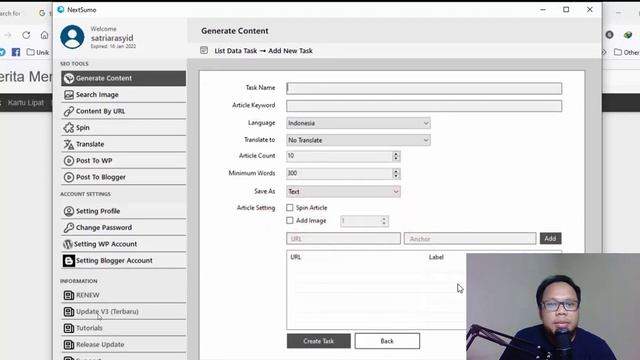Click the Post To WP icon
Screen dimensions: 640x360
[x=69, y=161]
